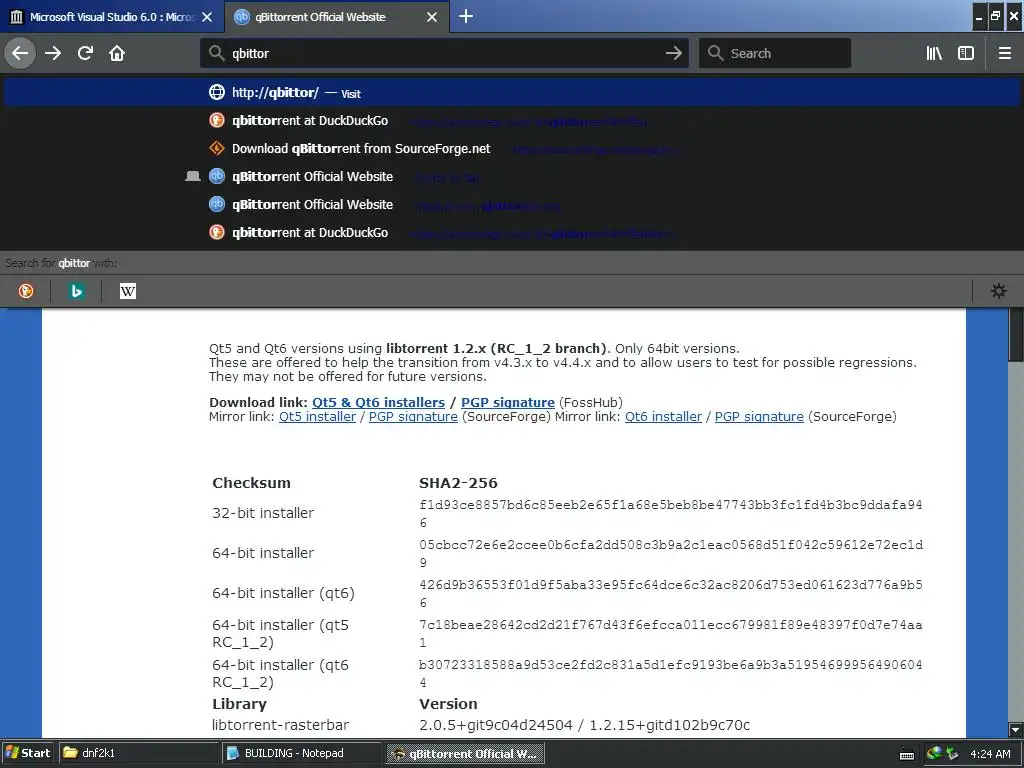This screenshot has height=768, width=1024.
Task: Click the scroll down arrow of page scrollbar
Action: coord(1015,729)
